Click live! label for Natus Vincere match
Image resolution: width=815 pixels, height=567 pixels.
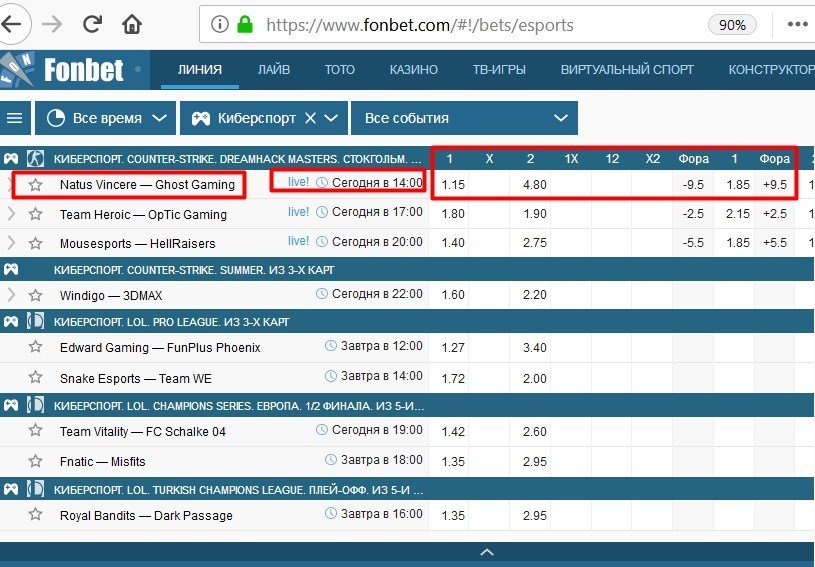pyautogui.click(x=298, y=182)
